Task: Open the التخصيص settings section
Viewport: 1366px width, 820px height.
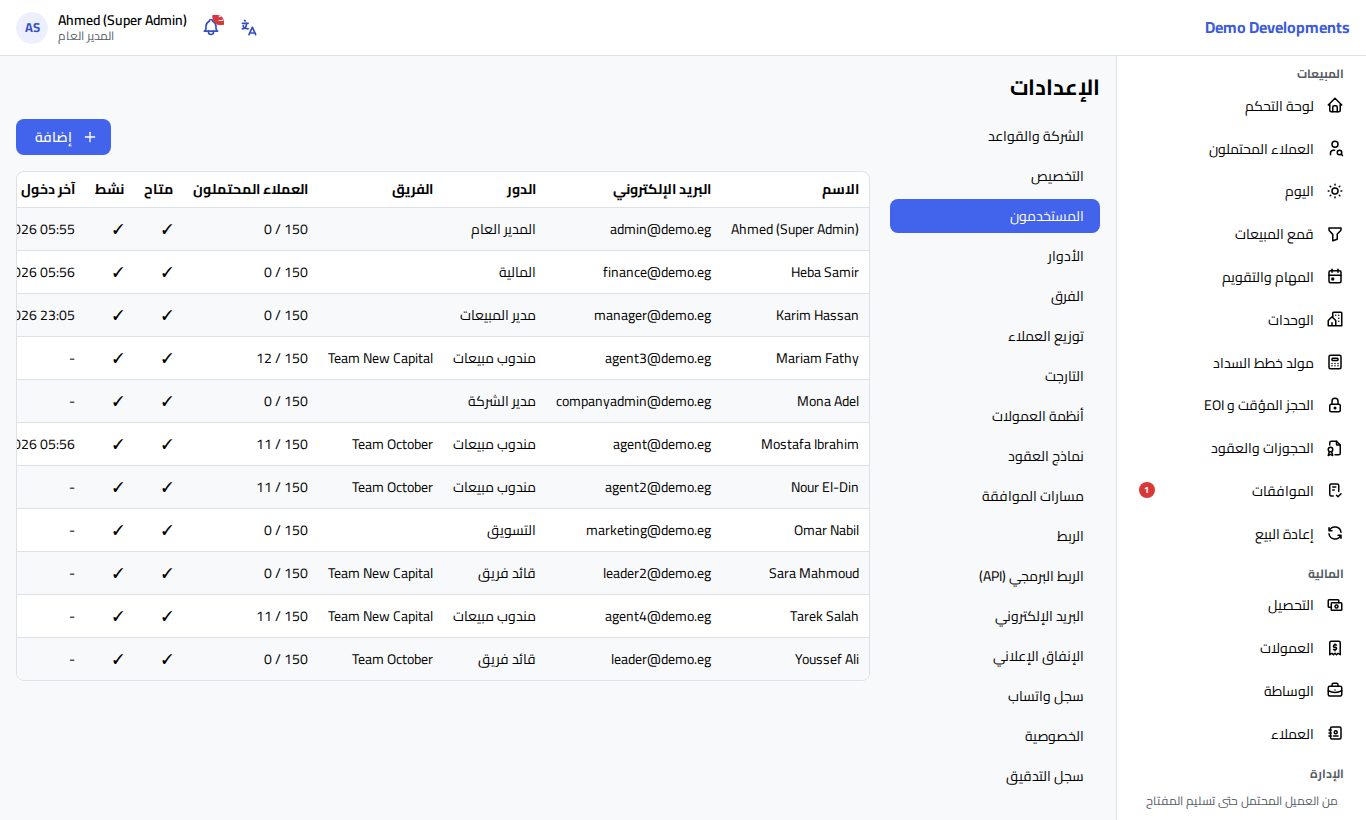Action: [x=995, y=176]
